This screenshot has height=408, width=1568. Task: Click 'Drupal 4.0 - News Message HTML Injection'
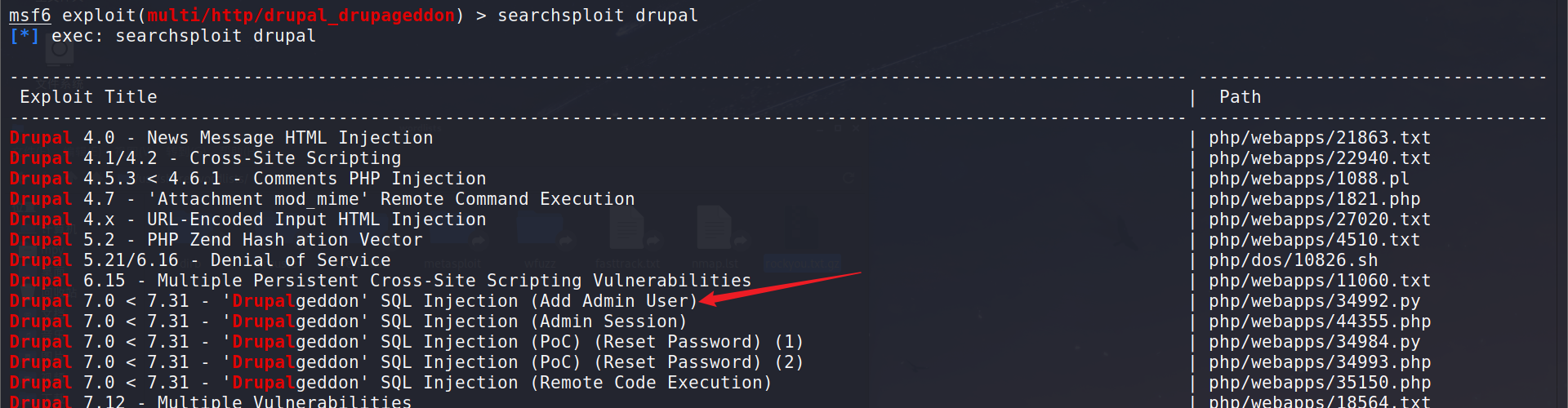[x=220, y=138]
